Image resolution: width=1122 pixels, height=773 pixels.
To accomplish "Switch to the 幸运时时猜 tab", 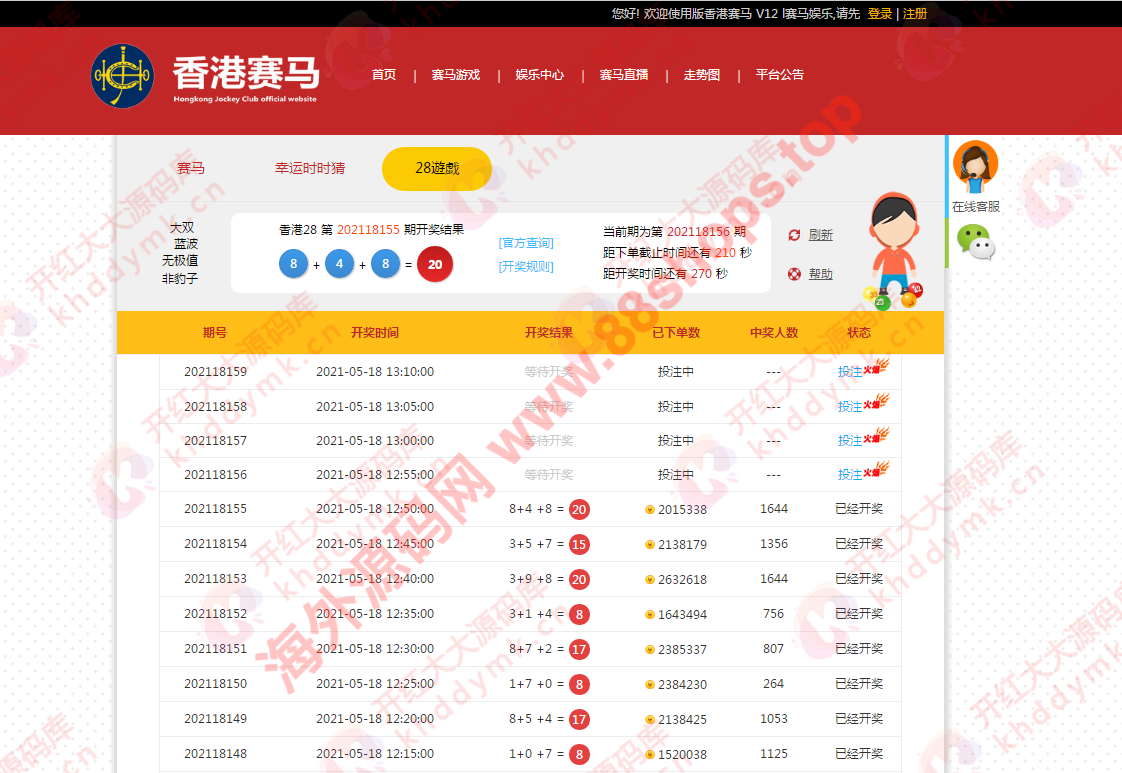I will (310, 168).
